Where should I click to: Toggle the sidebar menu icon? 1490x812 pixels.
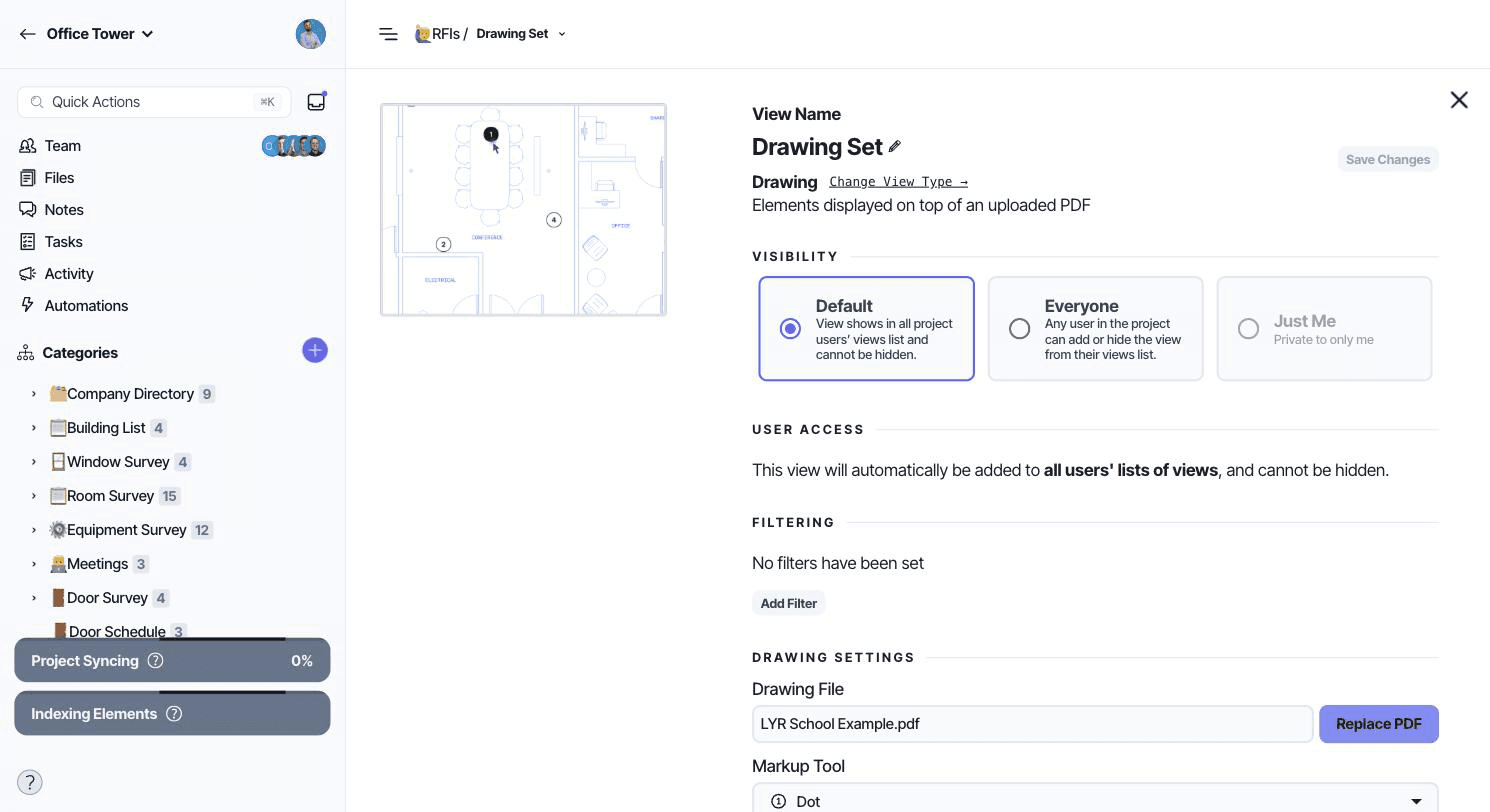coord(388,34)
